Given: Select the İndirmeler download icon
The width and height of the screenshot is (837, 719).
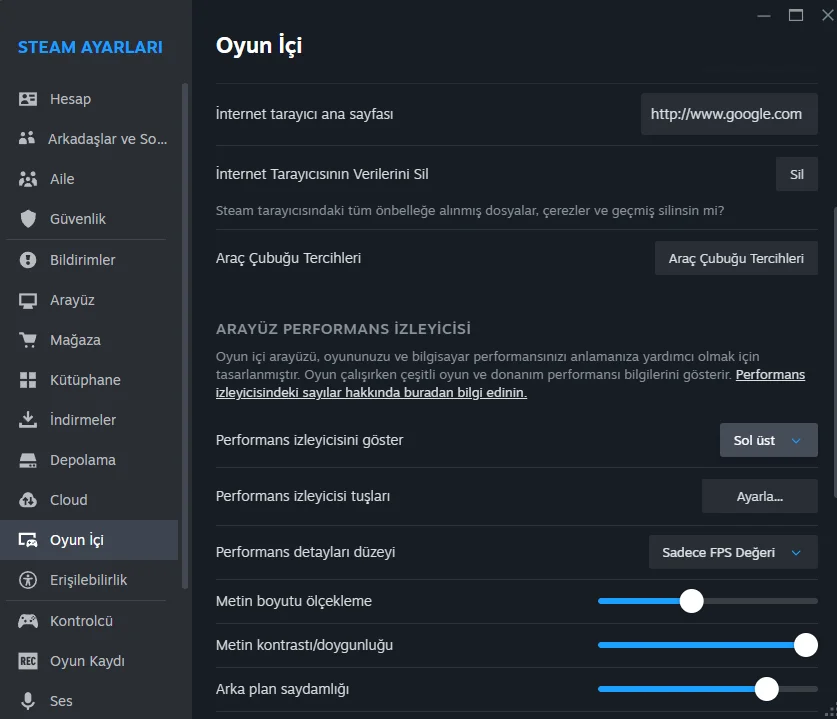Looking at the screenshot, I should pos(28,420).
